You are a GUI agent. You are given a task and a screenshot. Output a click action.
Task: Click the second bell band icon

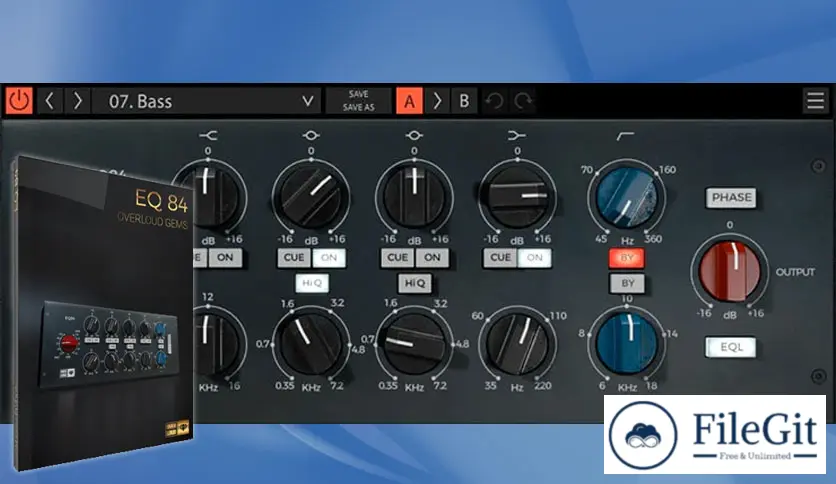pos(414,136)
